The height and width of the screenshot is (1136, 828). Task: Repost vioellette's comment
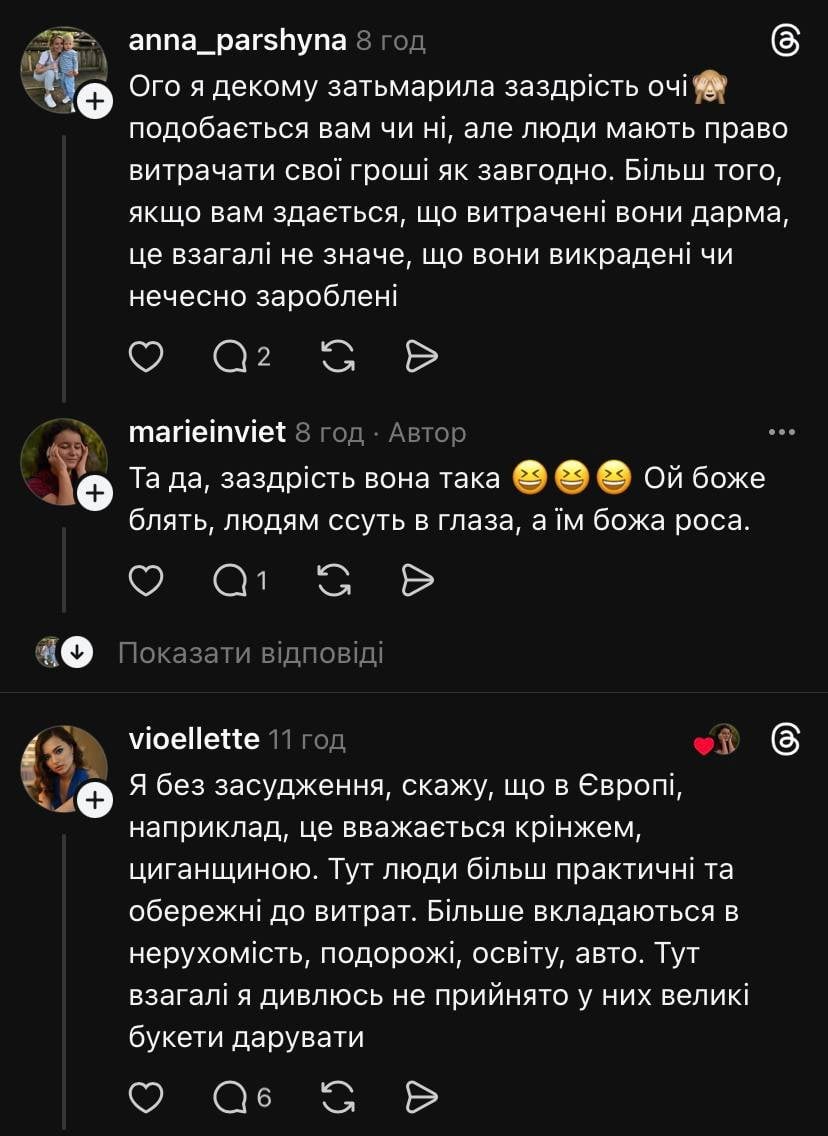338,1097
